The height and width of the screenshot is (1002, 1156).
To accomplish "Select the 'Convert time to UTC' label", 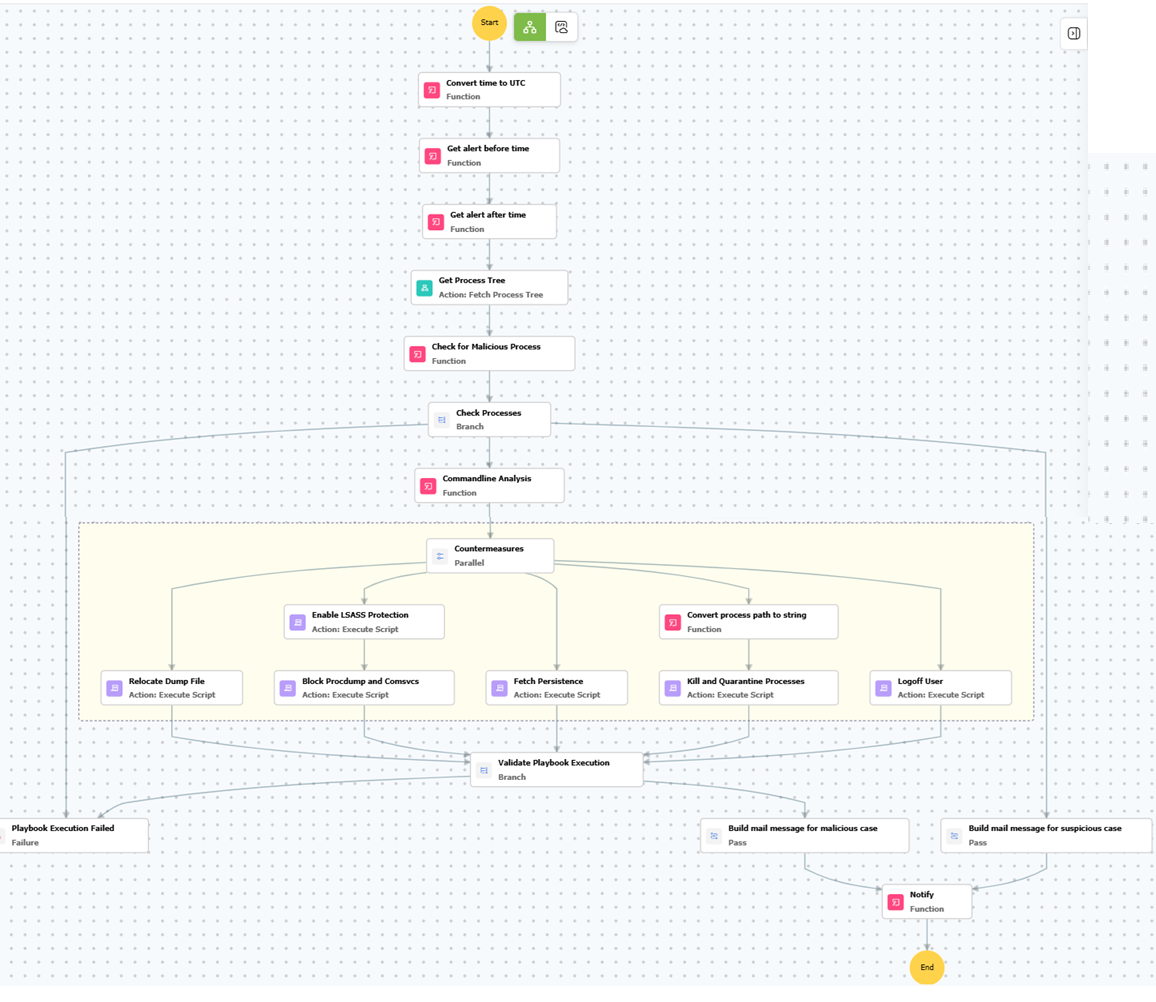I will coord(486,83).
